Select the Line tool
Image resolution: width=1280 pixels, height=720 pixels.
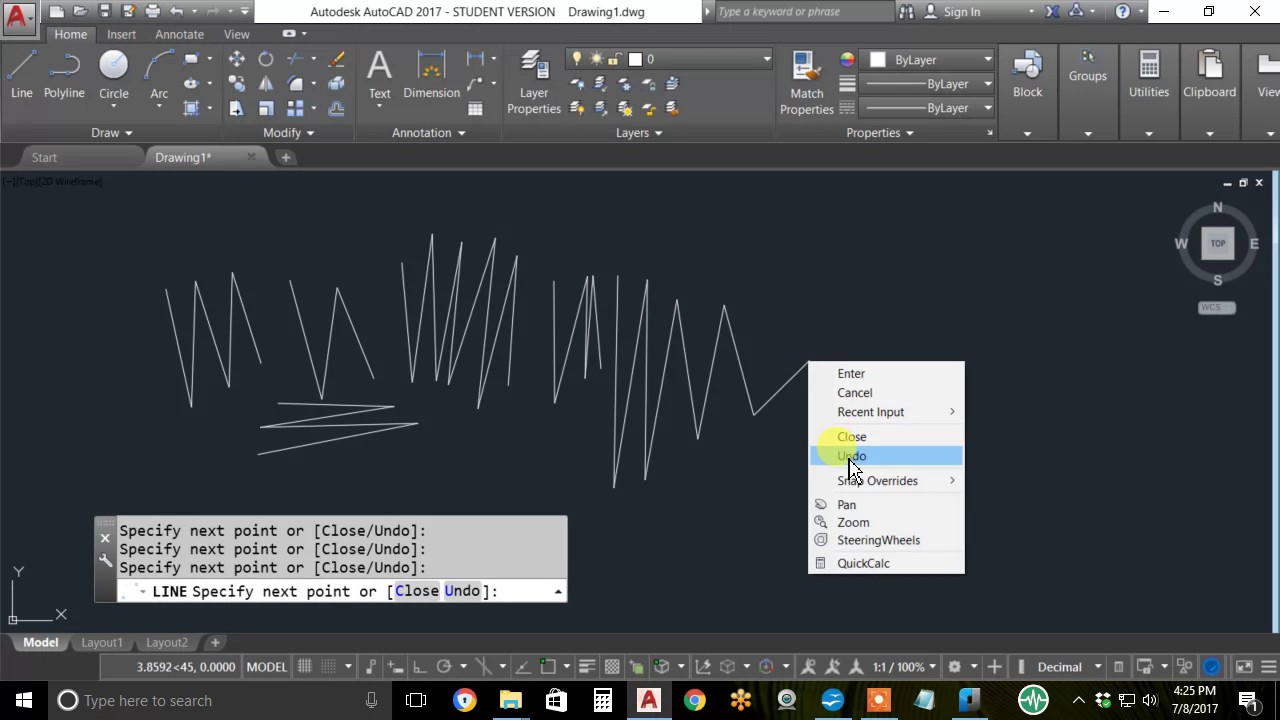[x=22, y=75]
